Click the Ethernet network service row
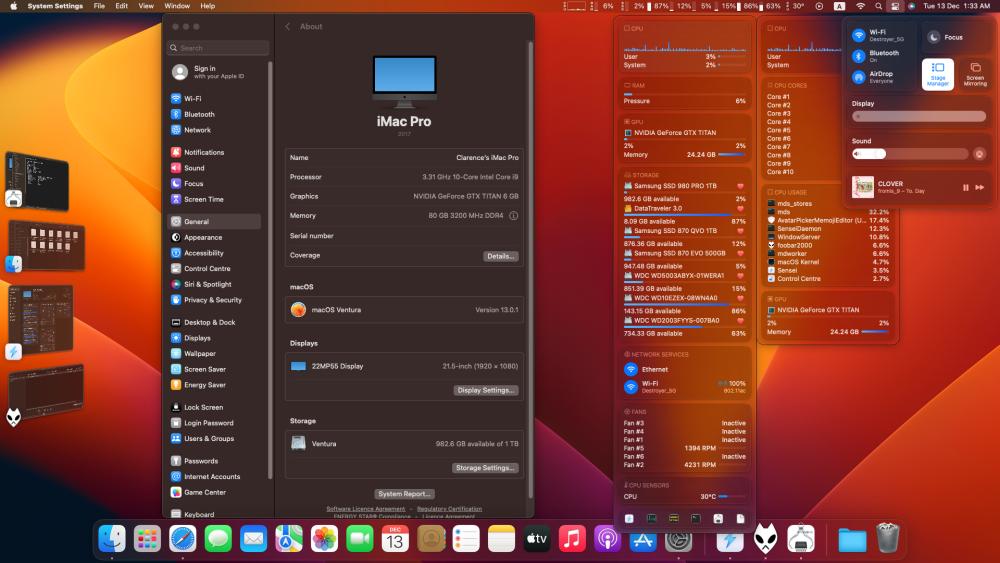1000x563 pixels. (684, 369)
